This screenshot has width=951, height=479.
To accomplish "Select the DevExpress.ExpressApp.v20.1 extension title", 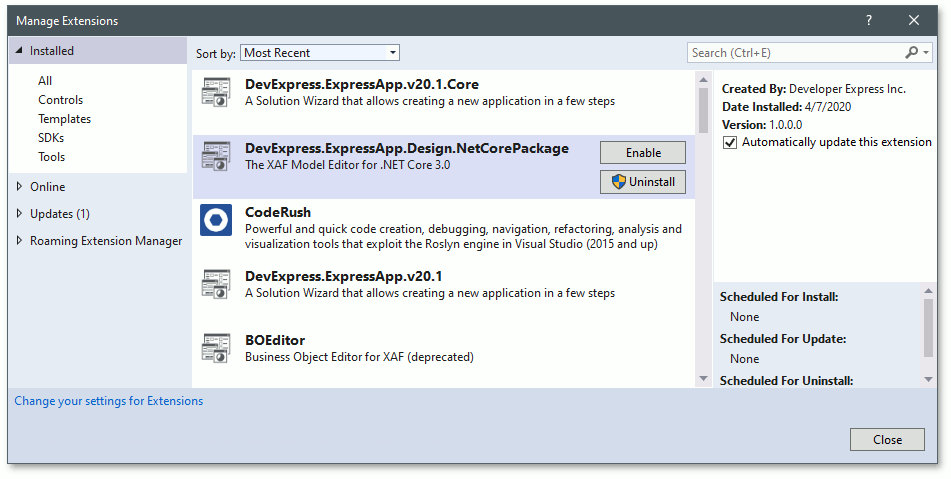I will 343,276.
